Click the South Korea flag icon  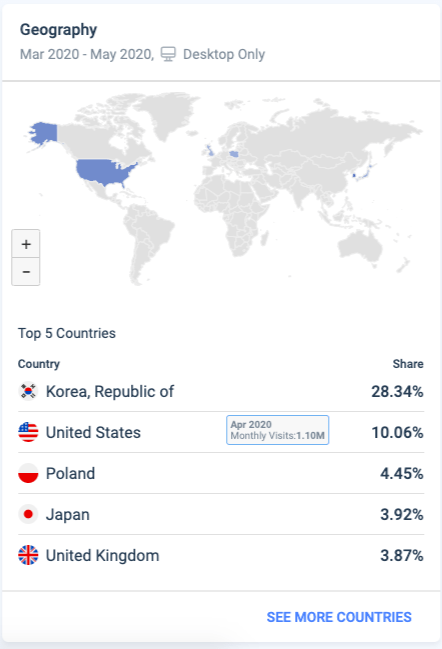[x=28, y=391]
